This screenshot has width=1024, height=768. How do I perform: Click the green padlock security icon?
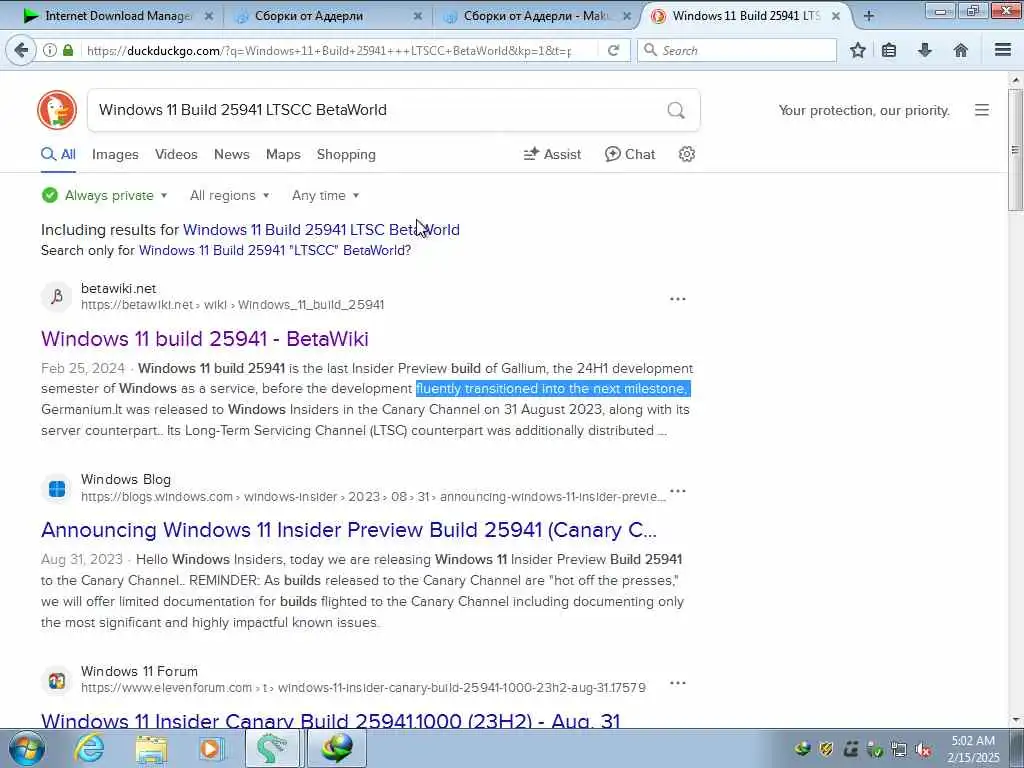67,50
